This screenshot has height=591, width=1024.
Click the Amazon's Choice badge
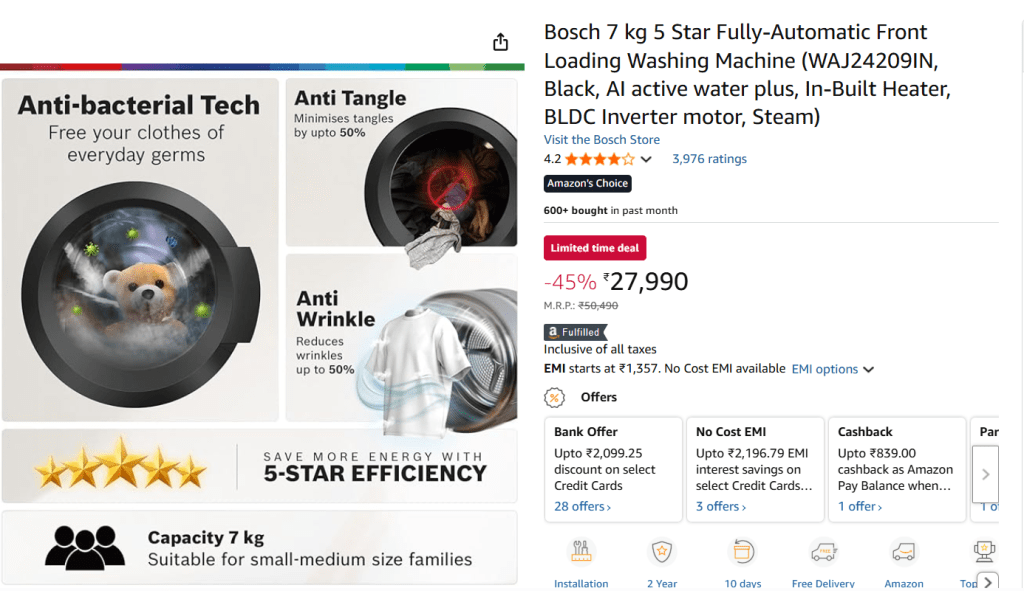pyautogui.click(x=588, y=184)
